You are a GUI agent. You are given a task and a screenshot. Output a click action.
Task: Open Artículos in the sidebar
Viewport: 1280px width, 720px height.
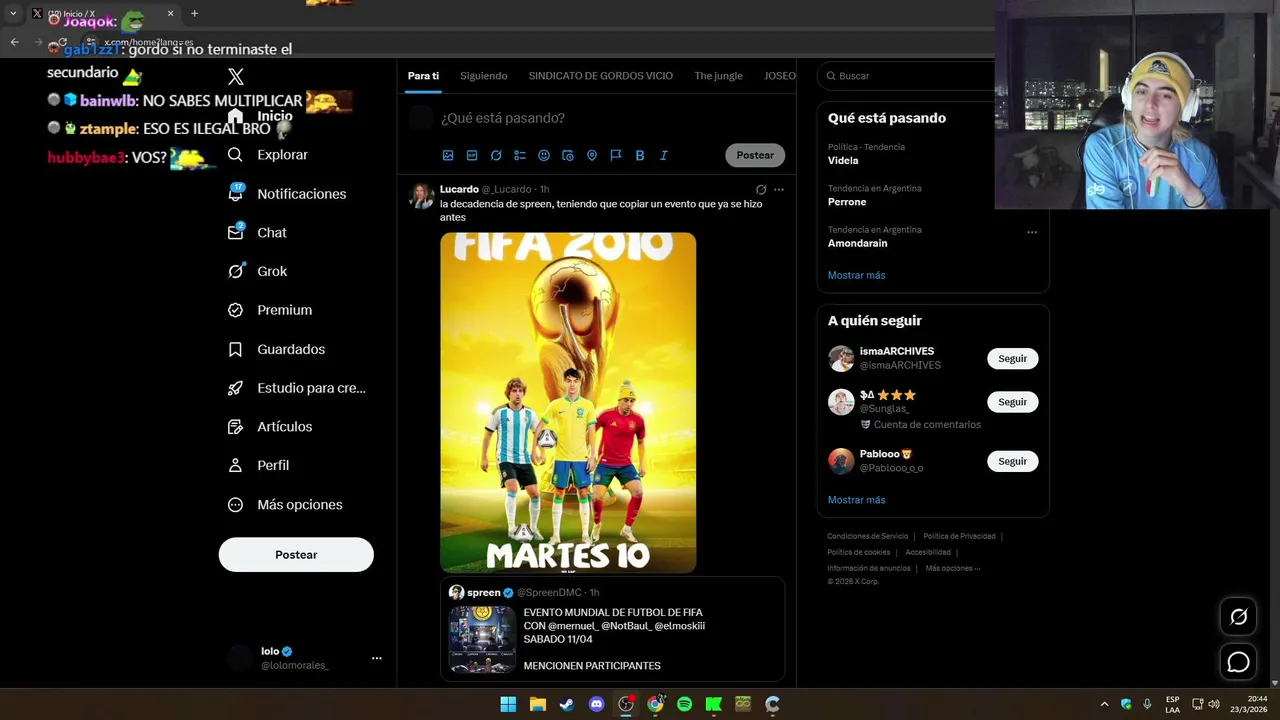[x=269, y=427]
